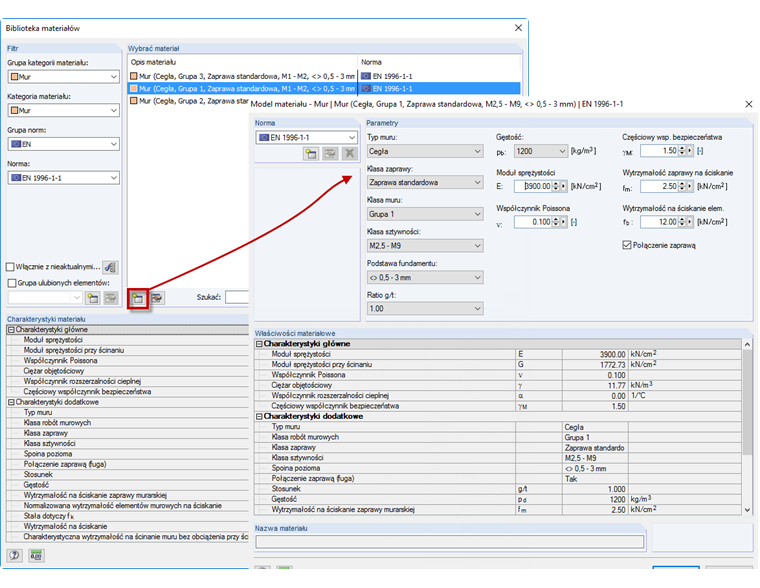Collapse Charakterystyki główne in Właściwości materiałowe table

(x=259, y=344)
